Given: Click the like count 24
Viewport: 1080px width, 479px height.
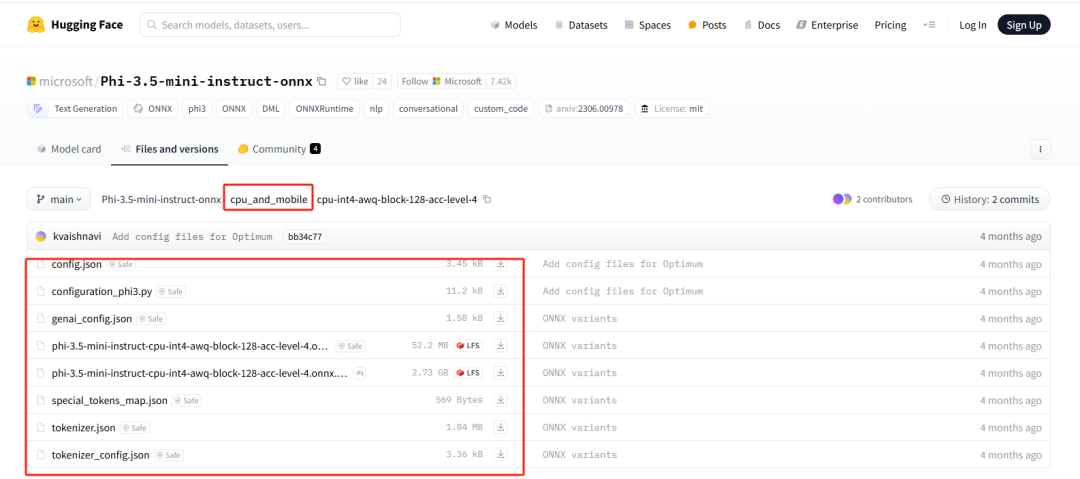Looking at the screenshot, I should 383,81.
